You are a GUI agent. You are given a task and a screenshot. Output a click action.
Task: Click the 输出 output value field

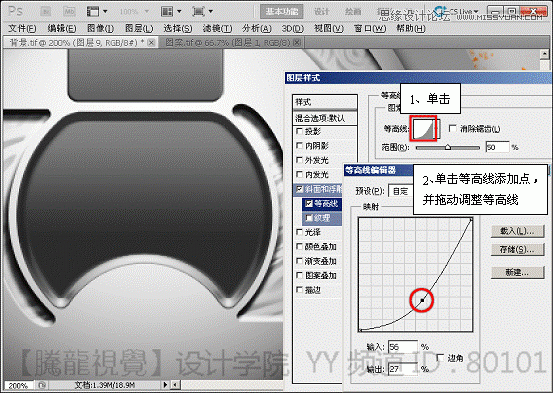403,369
